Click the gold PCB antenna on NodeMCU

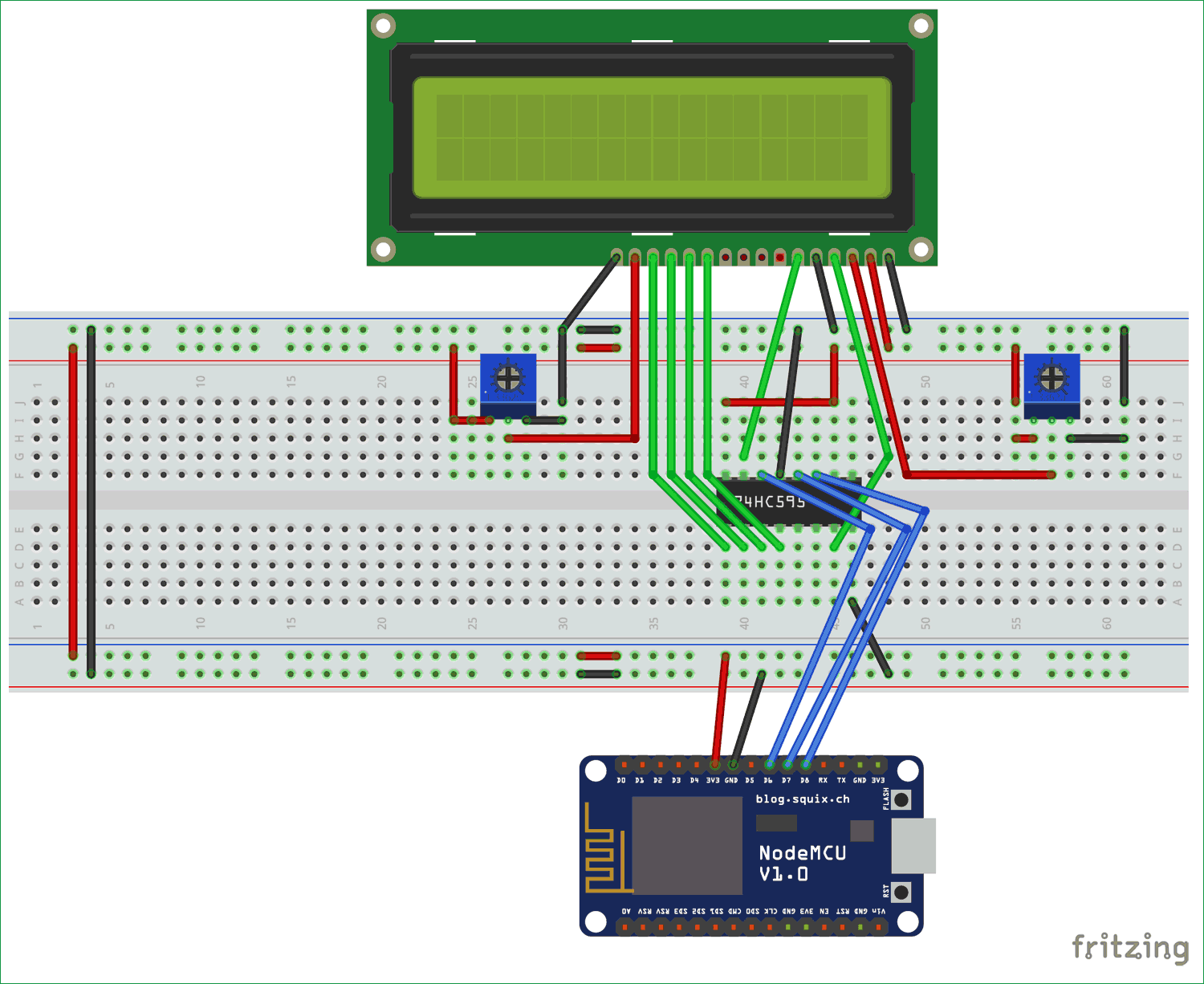(608, 848)
